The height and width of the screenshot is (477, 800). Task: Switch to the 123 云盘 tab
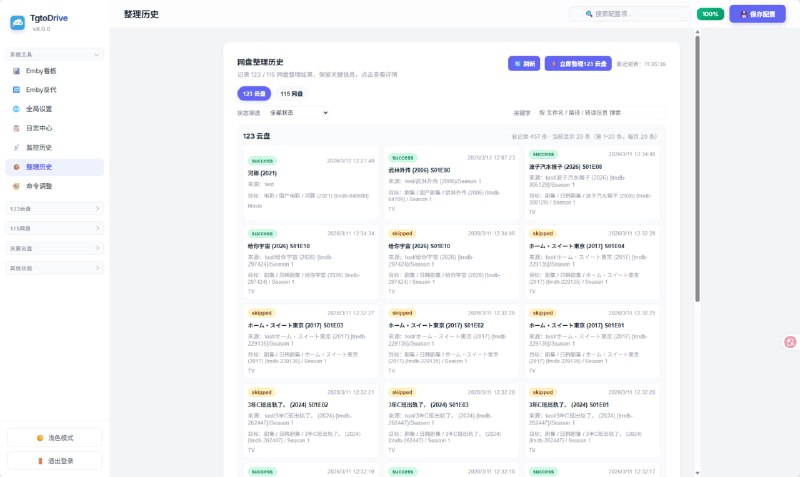[x=254, y=93]
